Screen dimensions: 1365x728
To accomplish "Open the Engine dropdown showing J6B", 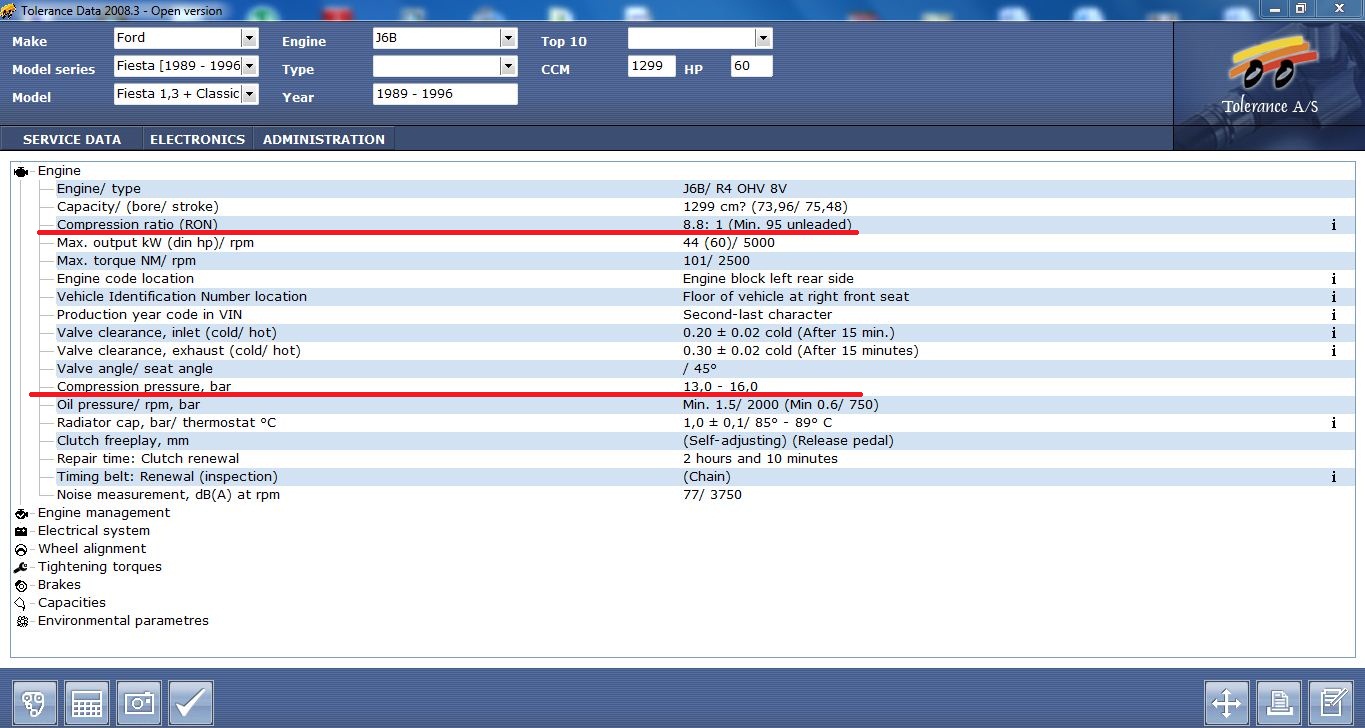I will 508,38.
